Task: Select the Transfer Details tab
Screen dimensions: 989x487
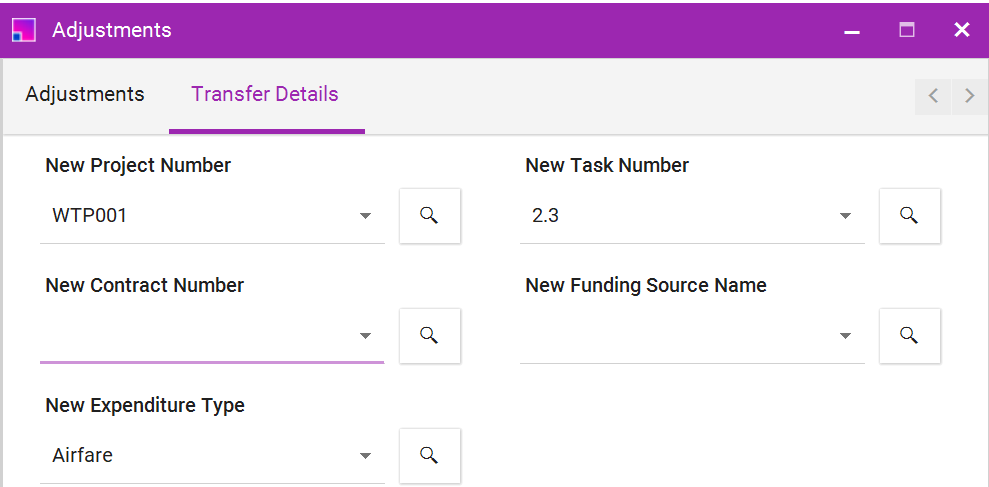Action: click(265, 95)
